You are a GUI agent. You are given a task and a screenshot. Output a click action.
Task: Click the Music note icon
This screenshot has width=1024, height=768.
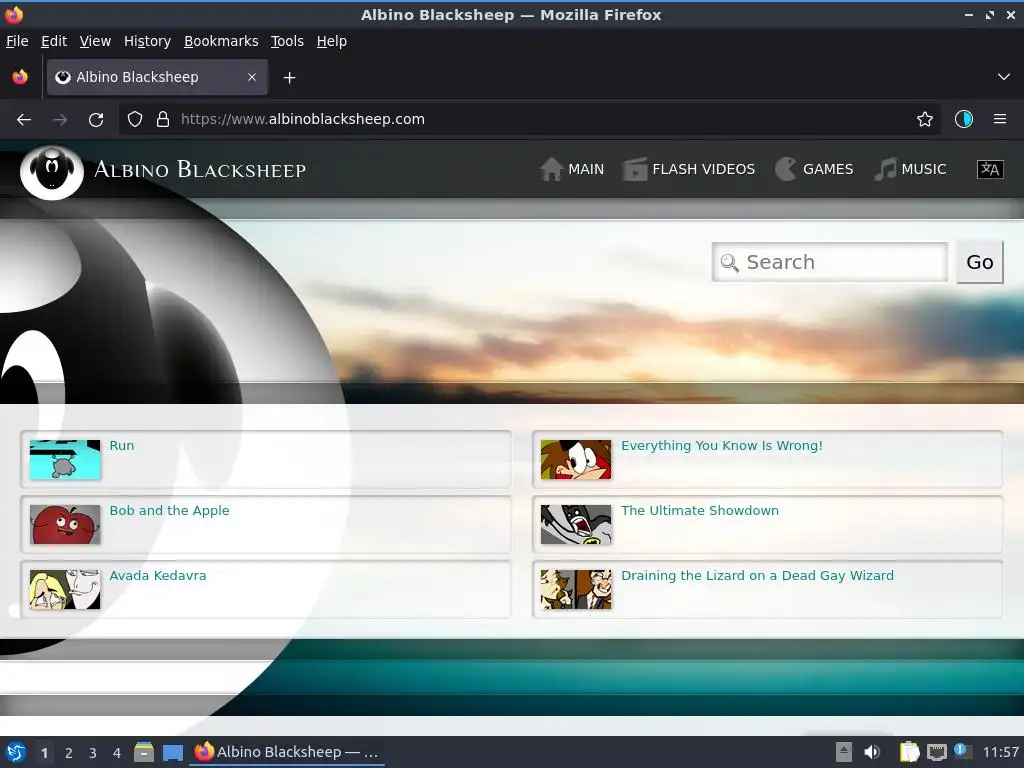(885, 169)
